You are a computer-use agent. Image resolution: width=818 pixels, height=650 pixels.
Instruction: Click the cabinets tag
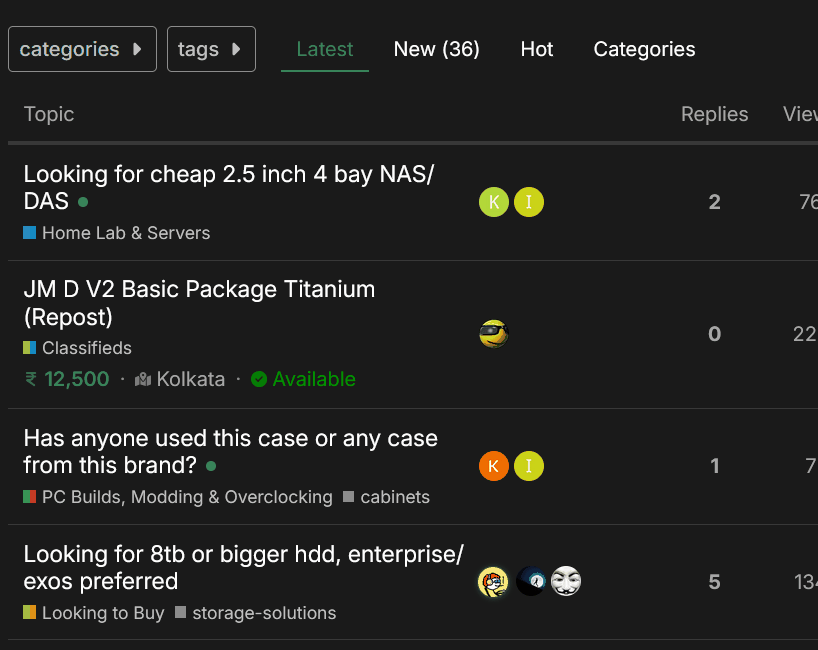(x=394, y=497)
